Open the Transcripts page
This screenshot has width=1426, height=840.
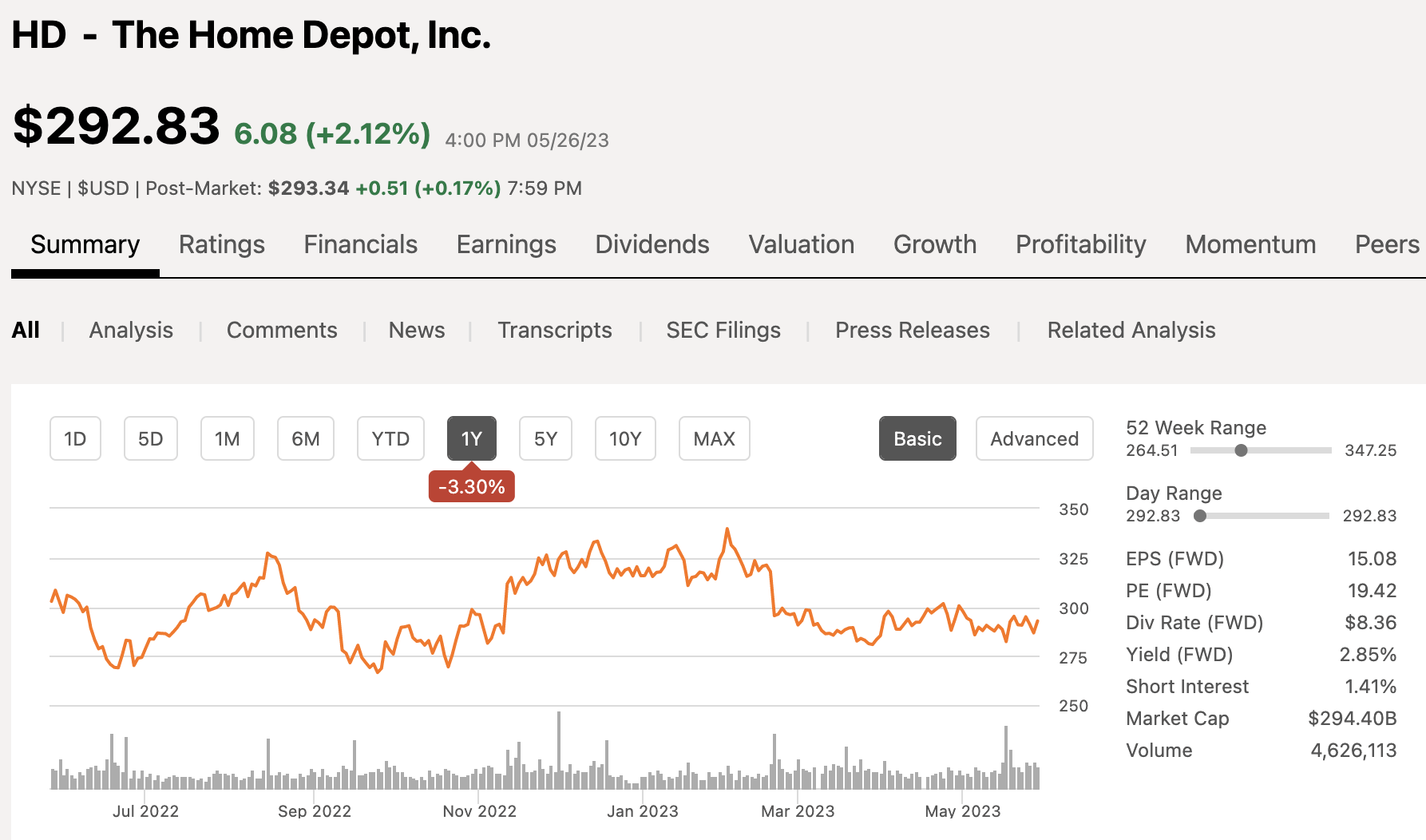click(555, 330)
